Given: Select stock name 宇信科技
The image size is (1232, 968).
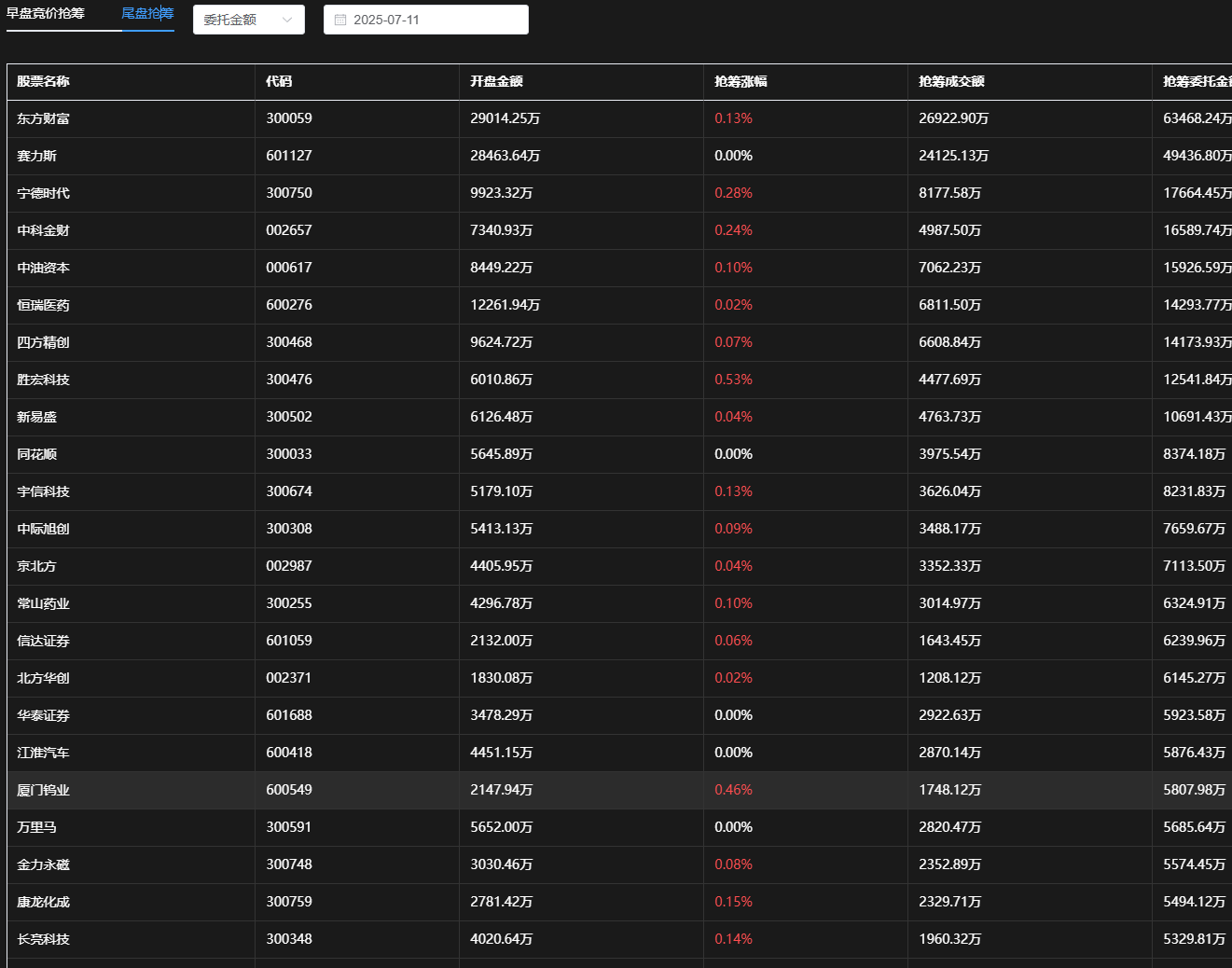Looking at the screenshot, I should (44, 492).
